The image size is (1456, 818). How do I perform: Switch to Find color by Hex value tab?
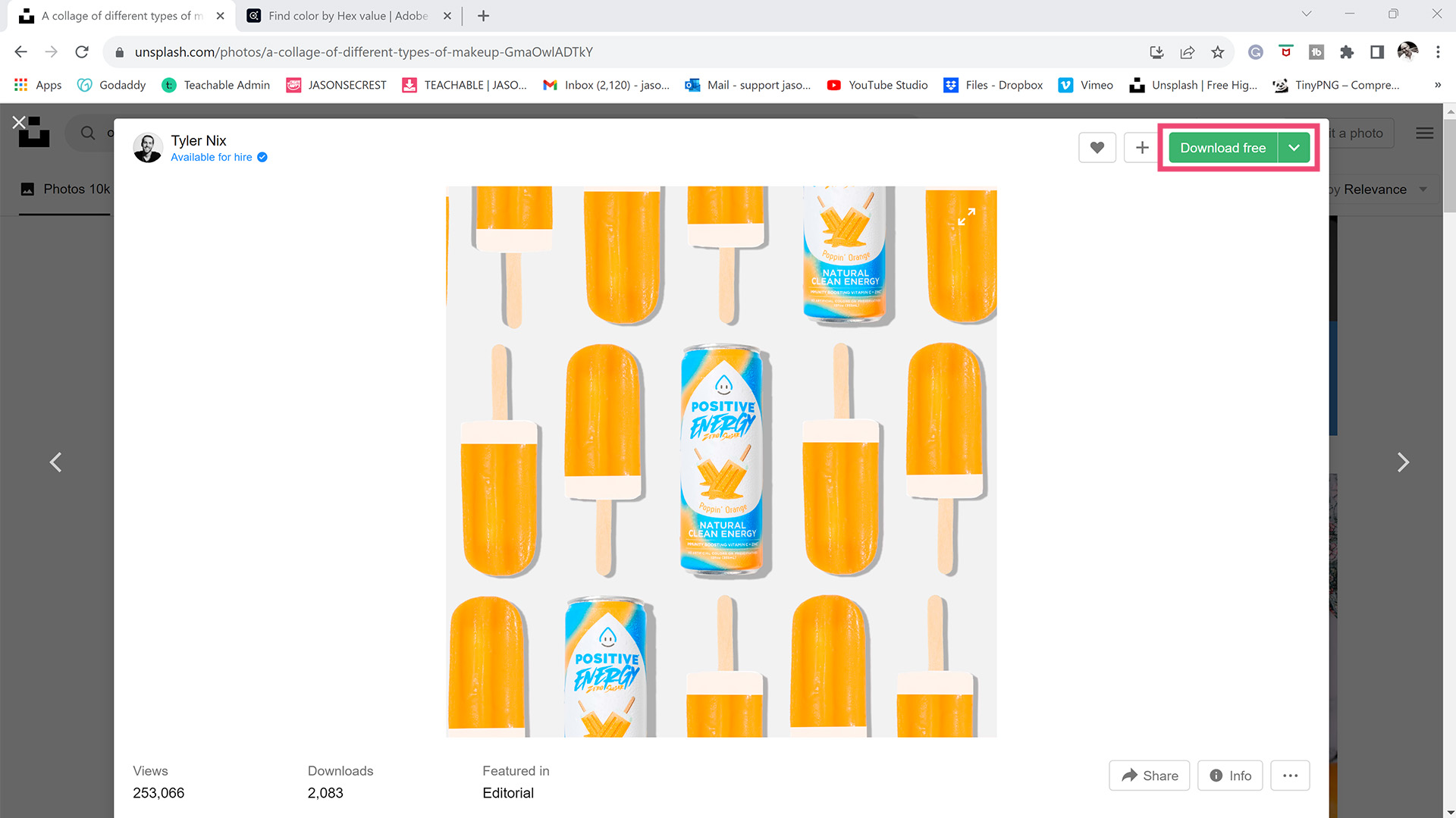[348, 16]
